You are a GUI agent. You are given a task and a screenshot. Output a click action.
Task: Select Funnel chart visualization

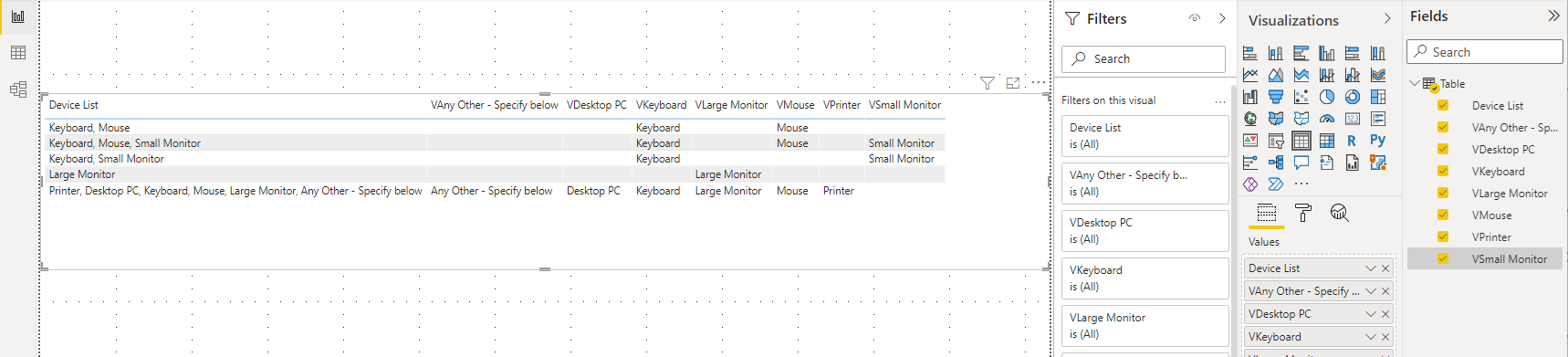click(x=1276, y=97)
